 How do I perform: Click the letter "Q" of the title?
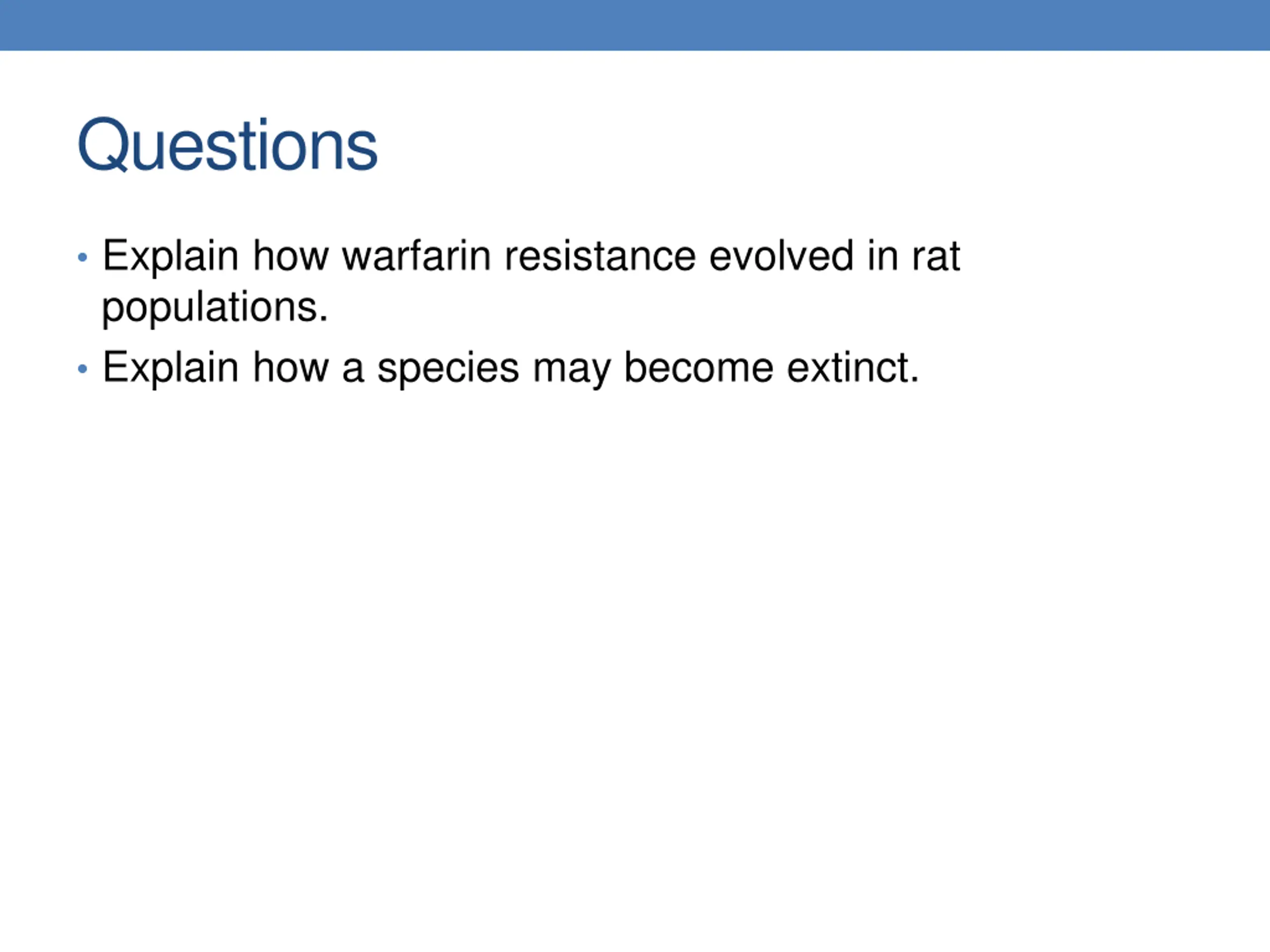tap(103, 145)
